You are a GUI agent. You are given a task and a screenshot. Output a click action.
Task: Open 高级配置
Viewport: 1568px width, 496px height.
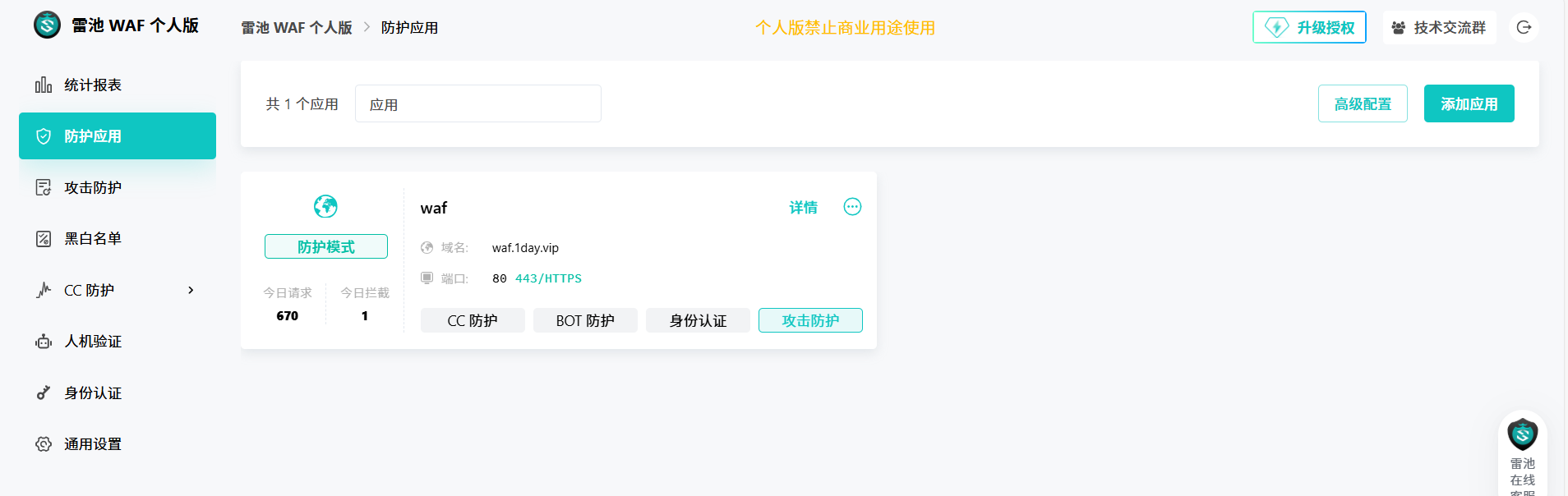(1363, 103)
